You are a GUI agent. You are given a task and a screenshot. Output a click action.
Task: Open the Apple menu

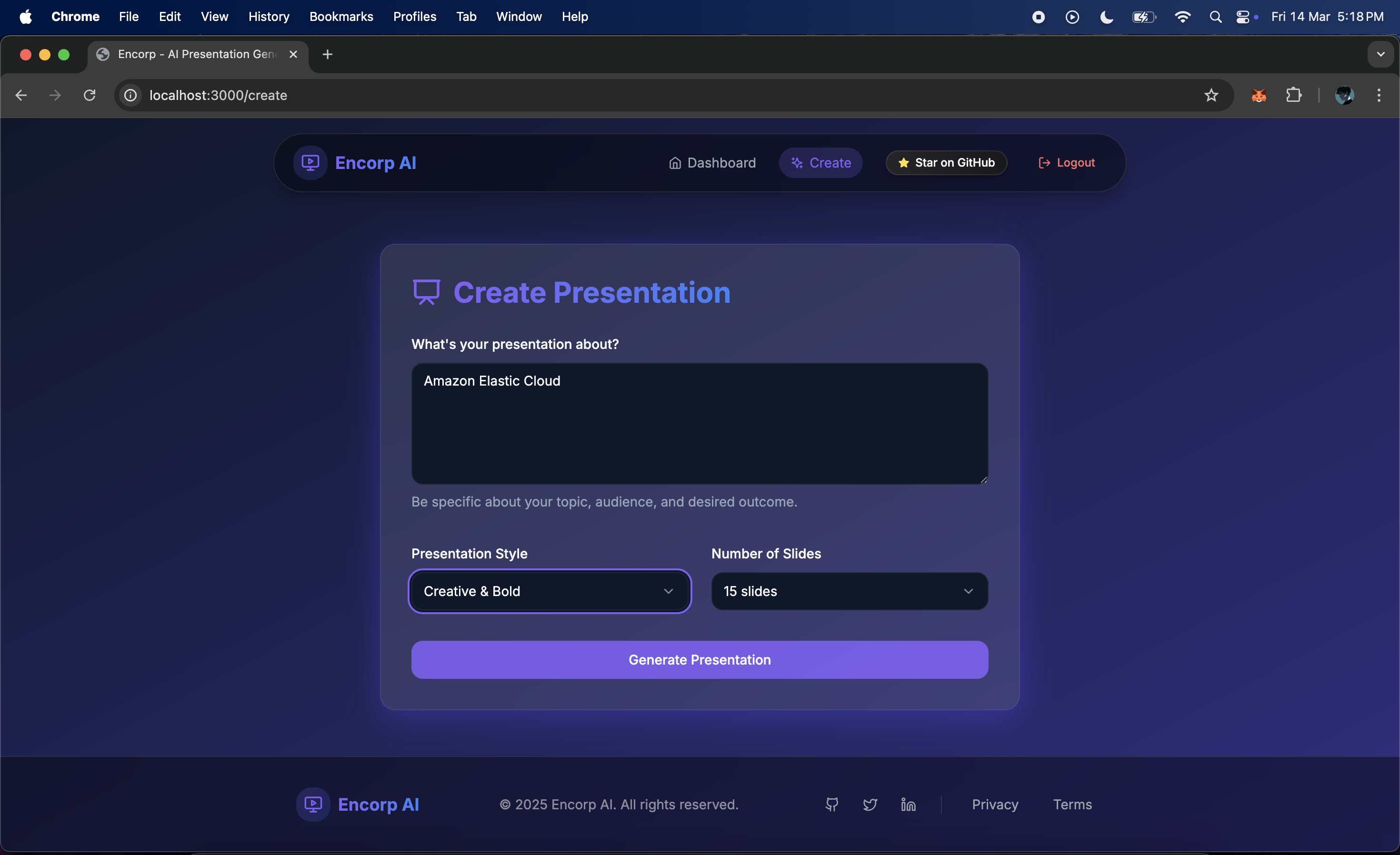(x=26, y=17)
